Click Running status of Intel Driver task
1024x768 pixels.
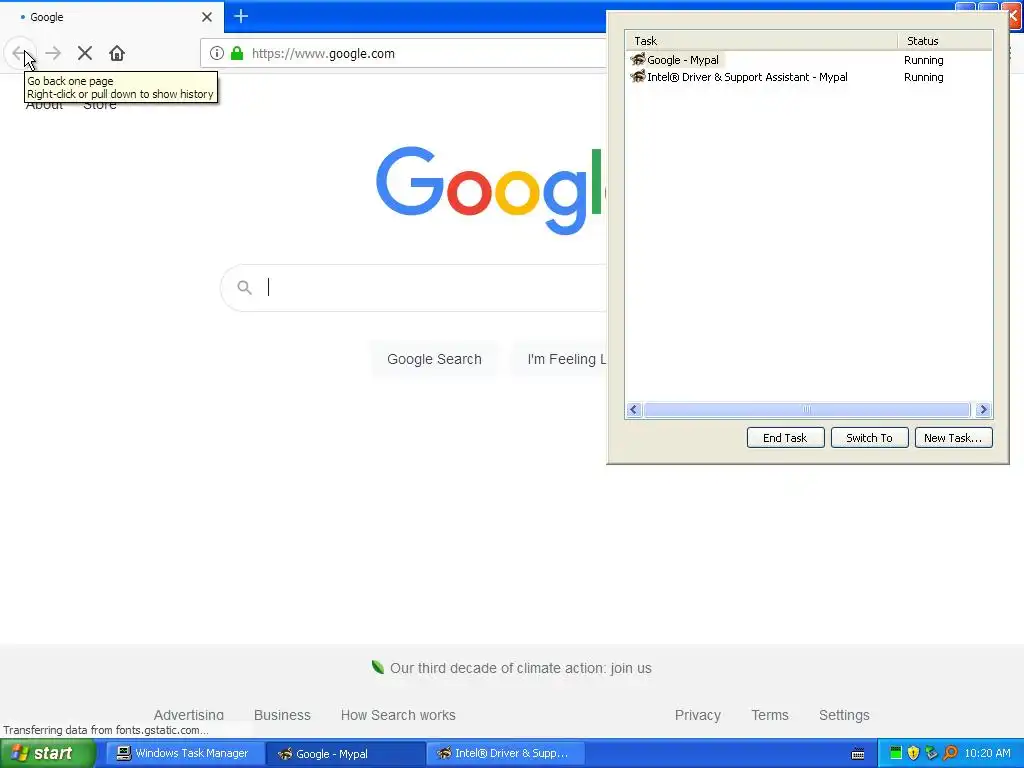point(923,77)
